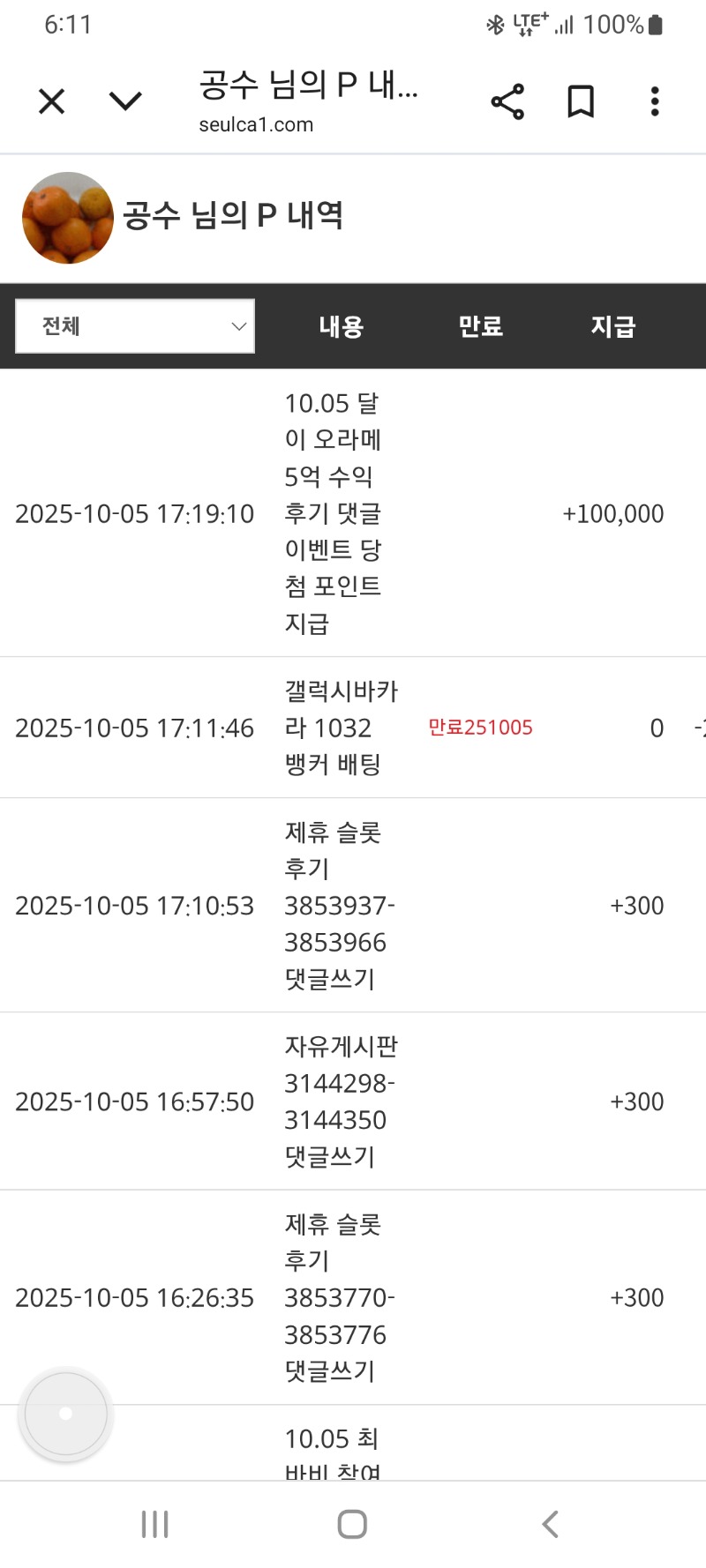Tap the floating assistive circle button
The image size is (706, 1568).
(66, 1414)
